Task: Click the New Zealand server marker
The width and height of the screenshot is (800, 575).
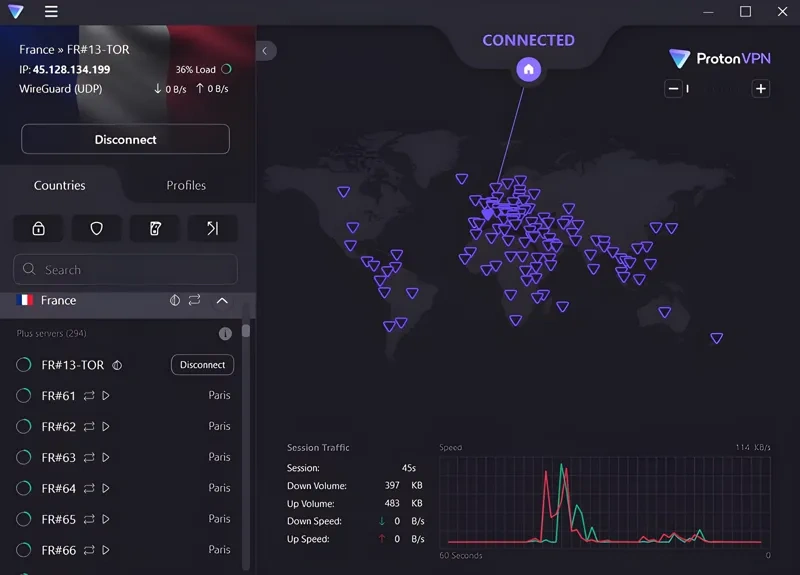Action: tap(716, 338)
